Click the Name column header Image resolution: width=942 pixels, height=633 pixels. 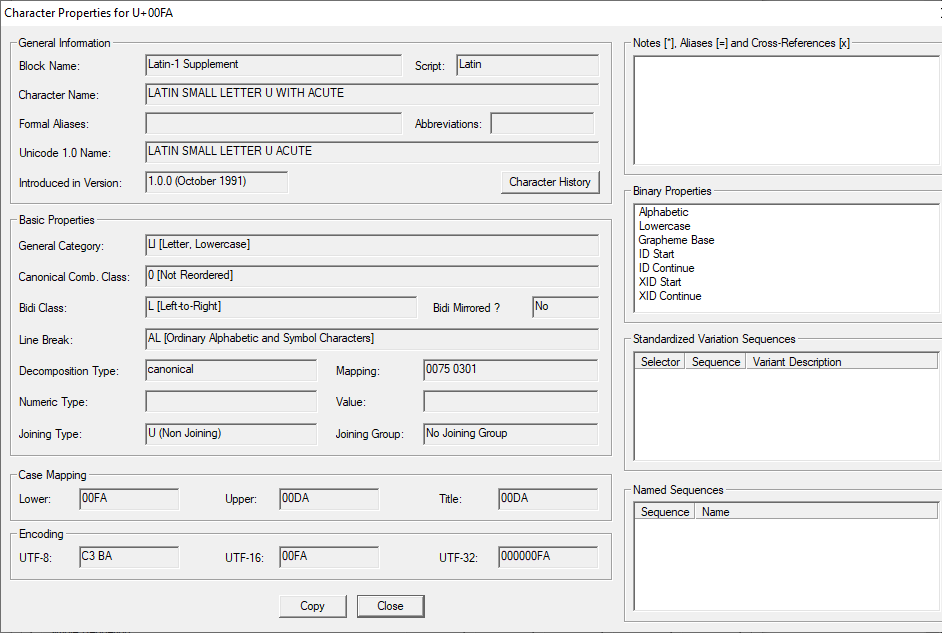[x=716, y=512]
